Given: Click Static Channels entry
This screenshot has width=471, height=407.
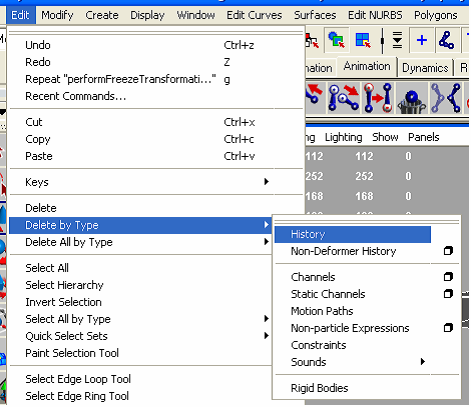Looking at the screenshot, I should coord(353,294).
